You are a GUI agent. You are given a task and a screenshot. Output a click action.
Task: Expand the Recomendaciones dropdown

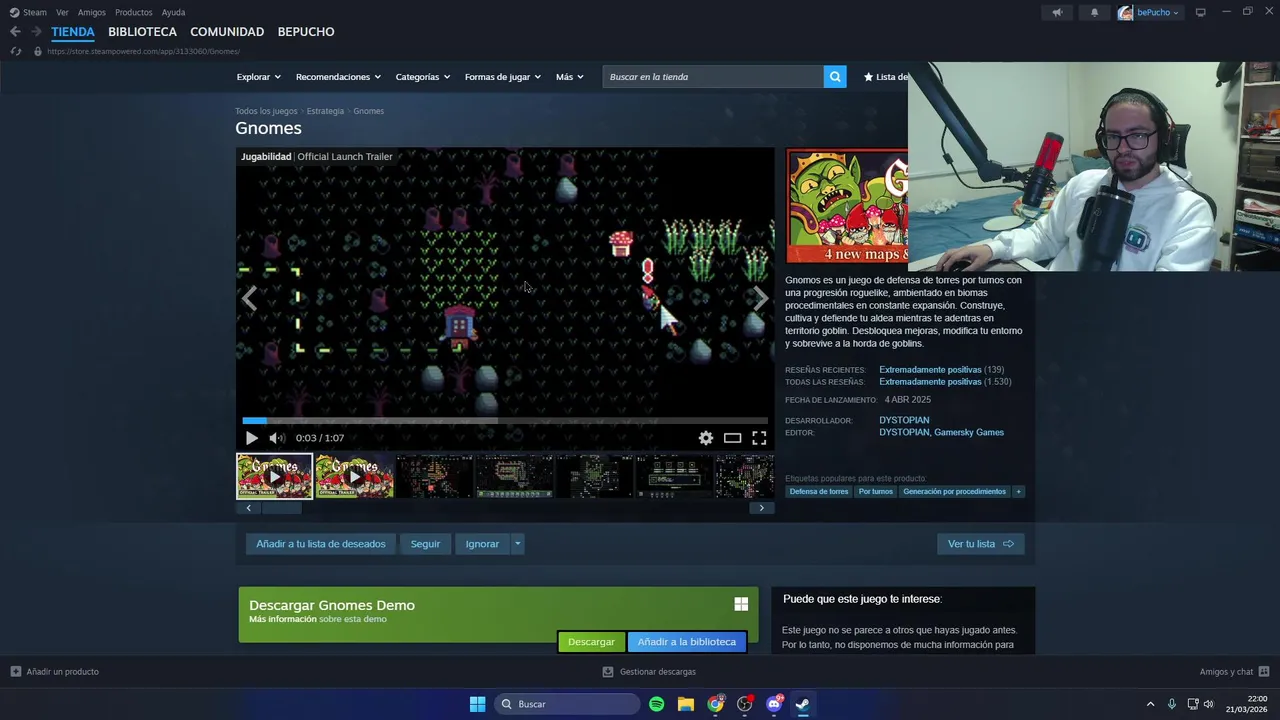click(x=338, y=77)
